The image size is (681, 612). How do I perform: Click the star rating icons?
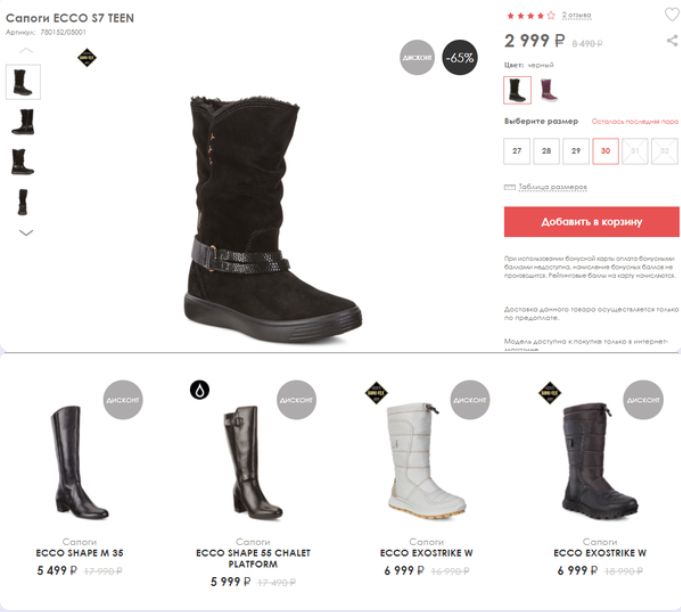tap(531, 16)
